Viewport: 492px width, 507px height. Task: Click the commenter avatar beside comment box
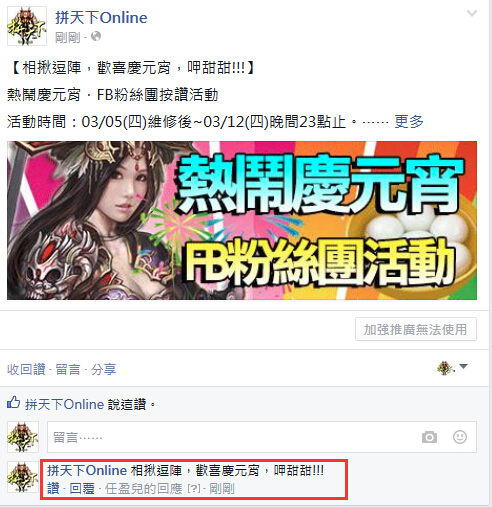coord(23,437)
